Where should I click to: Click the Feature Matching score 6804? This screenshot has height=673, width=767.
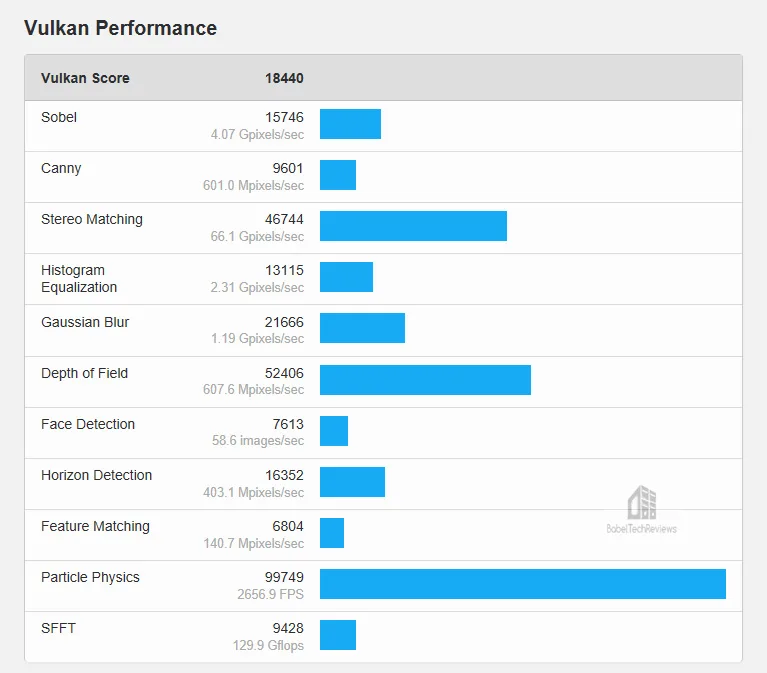click(x=288, y=526)
